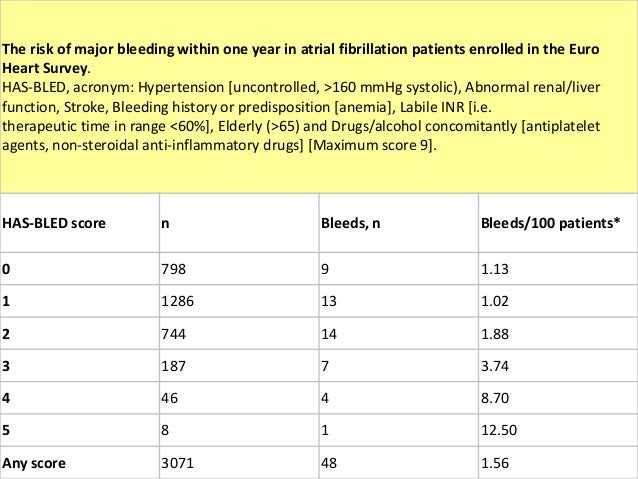Screen dimensions: 638x479
Task: Select the bold title about Euro Heart Survey
Action: point(301,59)
